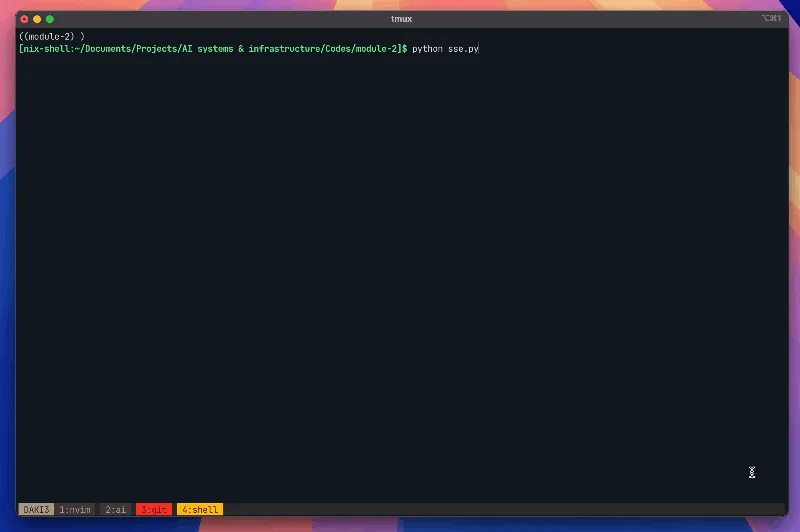This screenshot has width=800, height=532.
Task: Click the tmux window title text
Action: tap(400, 19)
